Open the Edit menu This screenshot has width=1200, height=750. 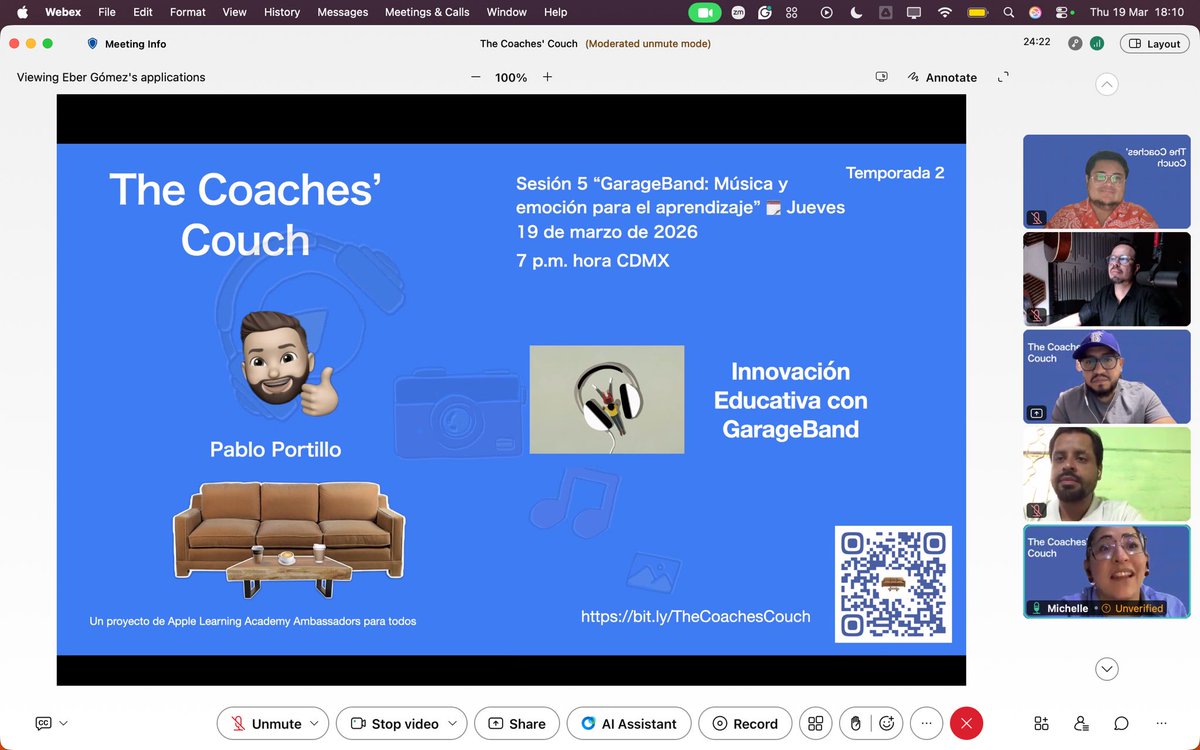pos(143,12)
